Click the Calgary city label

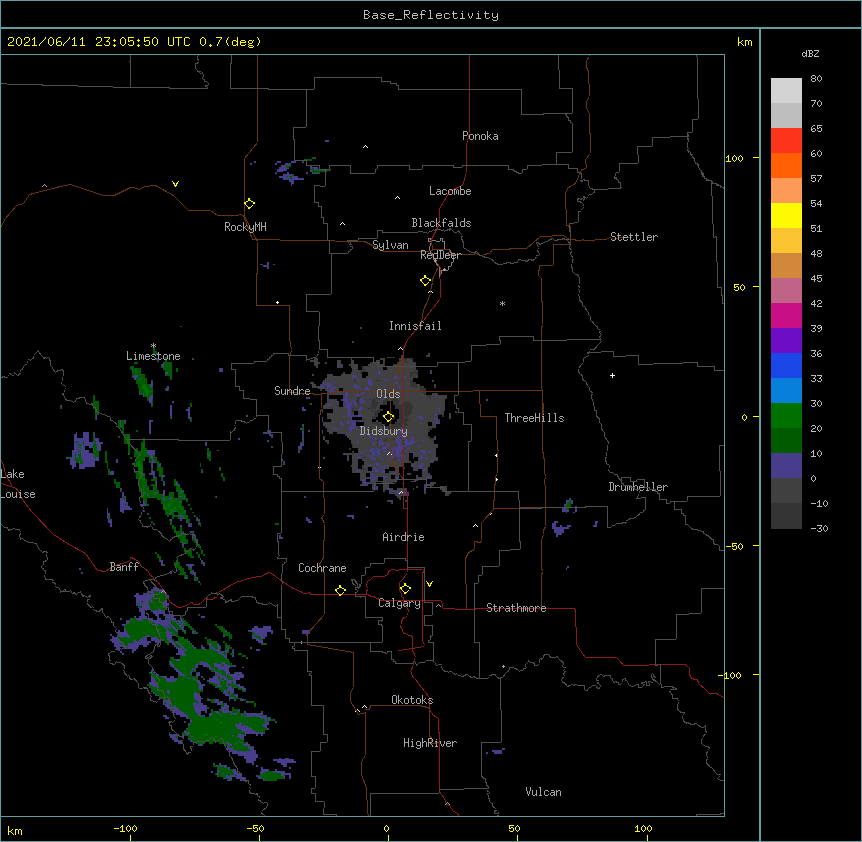(400, 603)
